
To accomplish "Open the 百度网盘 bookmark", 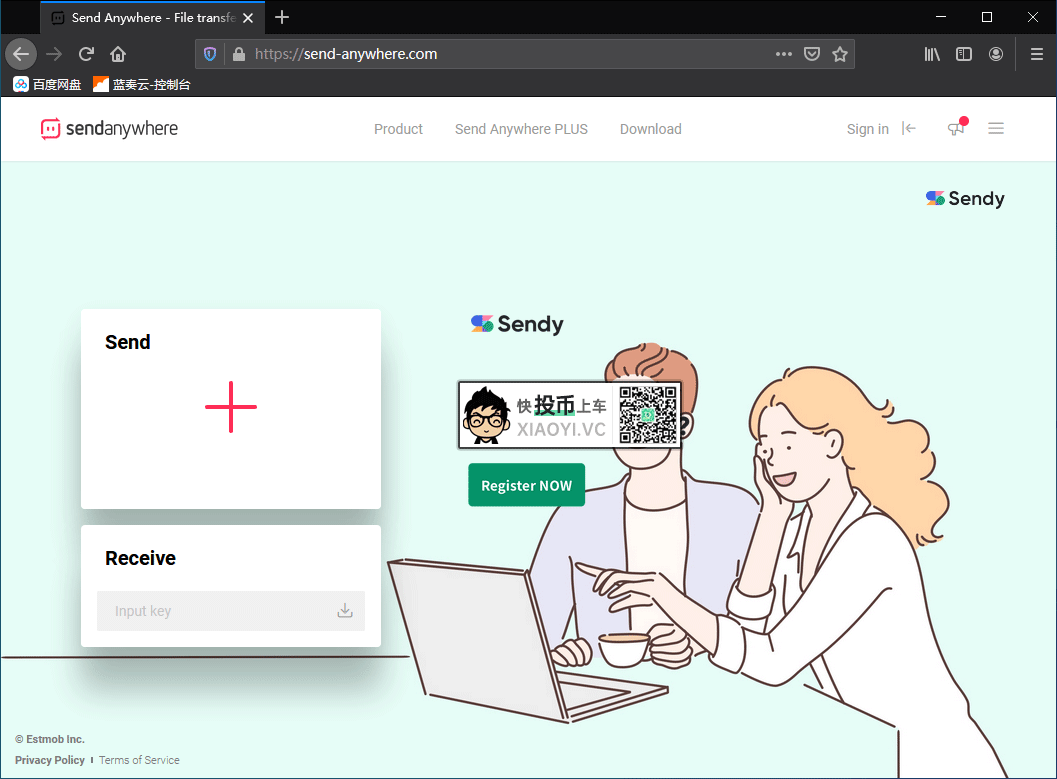I will tap(47, 84).
